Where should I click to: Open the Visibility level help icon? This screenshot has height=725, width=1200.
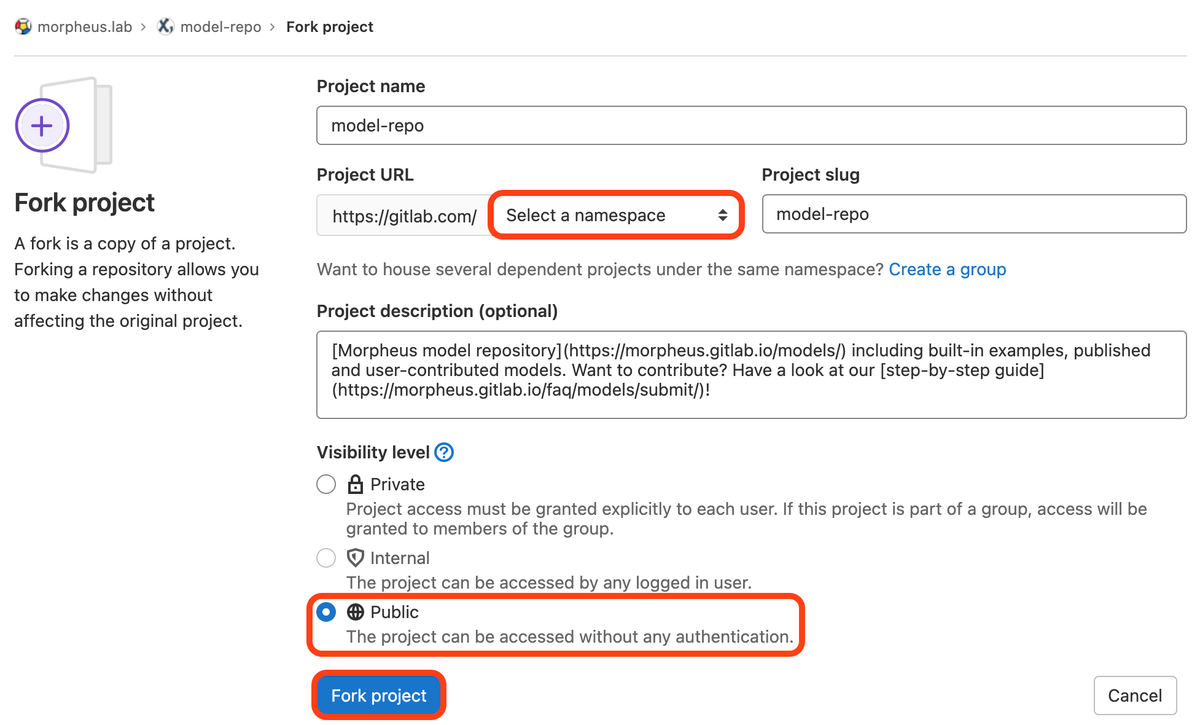(x=444, y=452)
